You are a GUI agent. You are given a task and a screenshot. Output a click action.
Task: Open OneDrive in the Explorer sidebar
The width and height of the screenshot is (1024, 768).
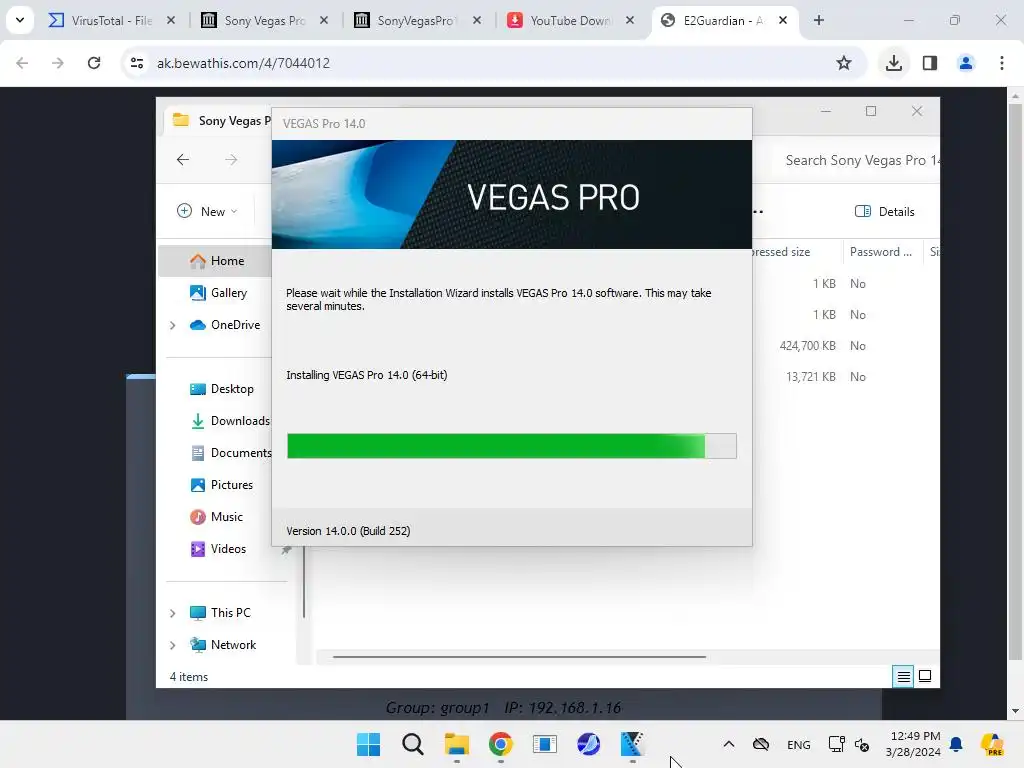point(225,325)
